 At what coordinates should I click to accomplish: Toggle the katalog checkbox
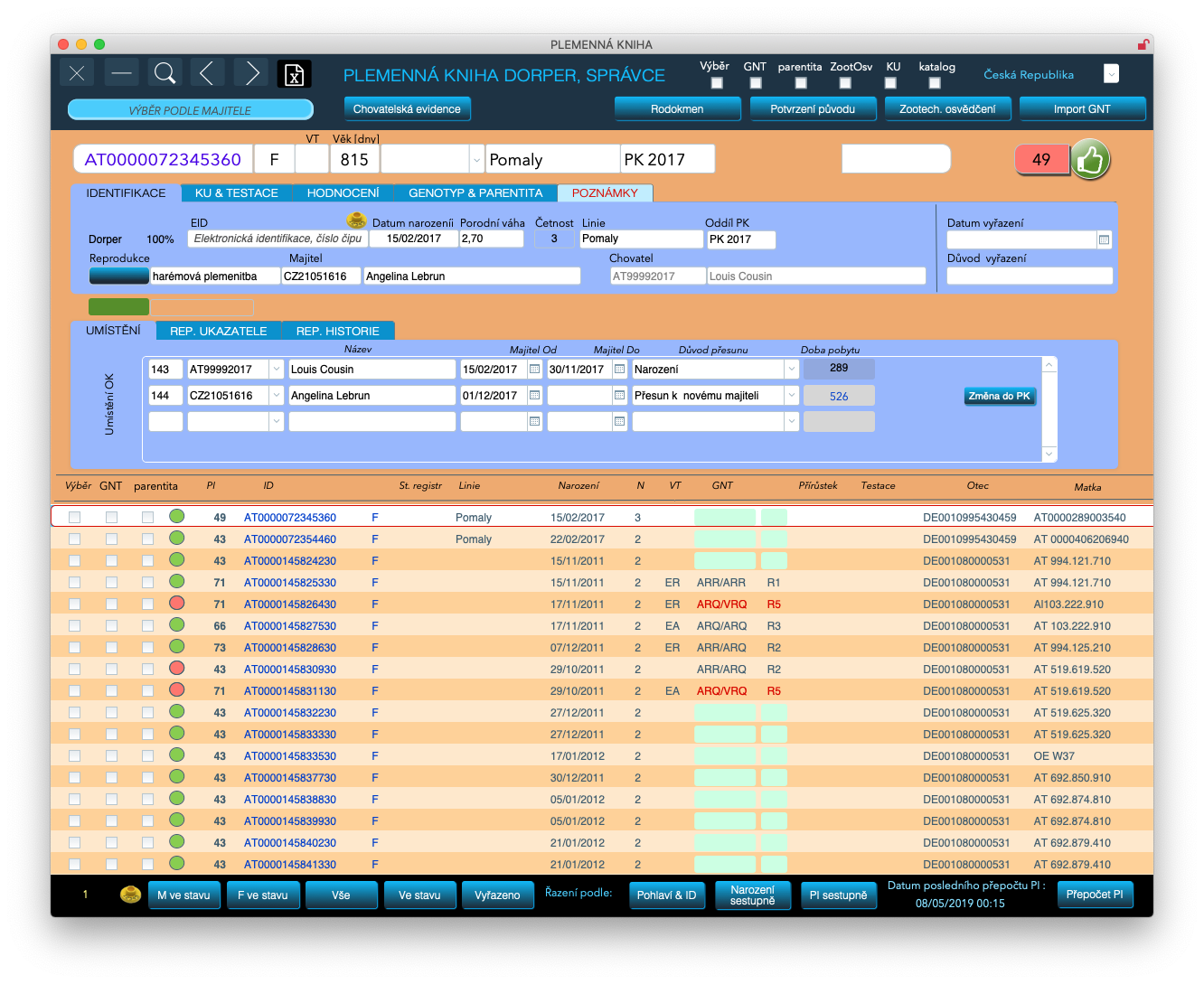935,83
